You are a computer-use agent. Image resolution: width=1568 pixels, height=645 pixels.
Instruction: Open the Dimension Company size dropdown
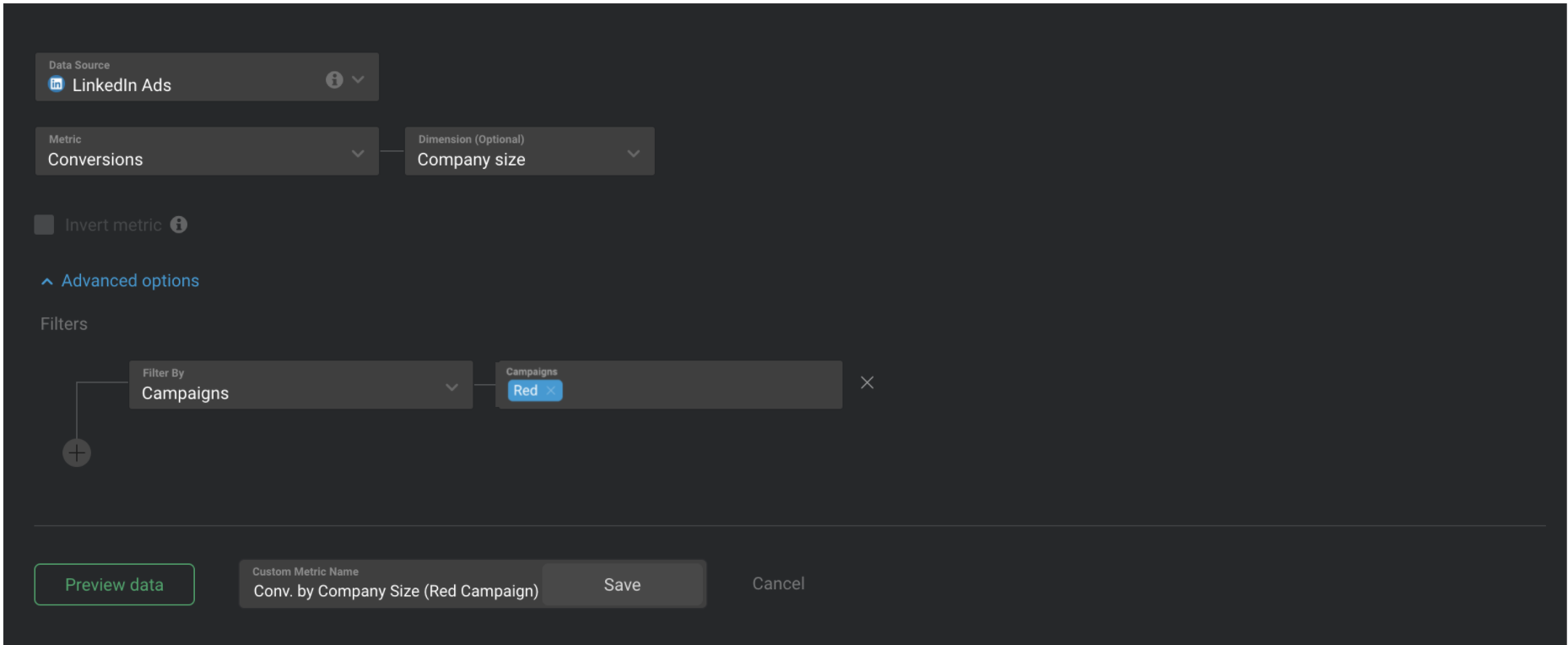point(529,151)
